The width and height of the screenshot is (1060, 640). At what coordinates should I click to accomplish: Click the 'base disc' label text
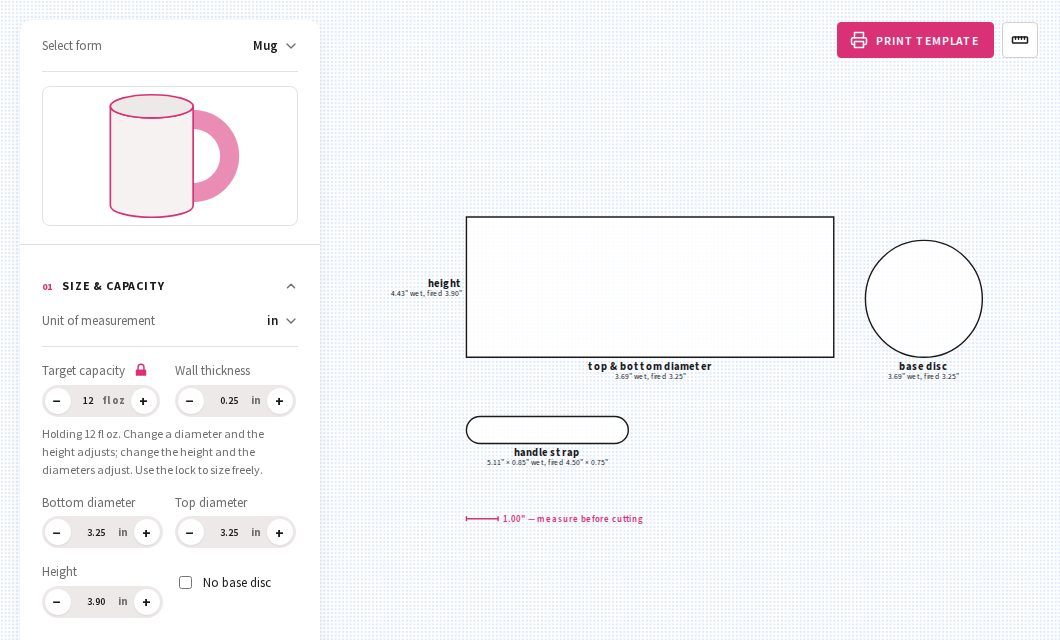tap(923, 366)
